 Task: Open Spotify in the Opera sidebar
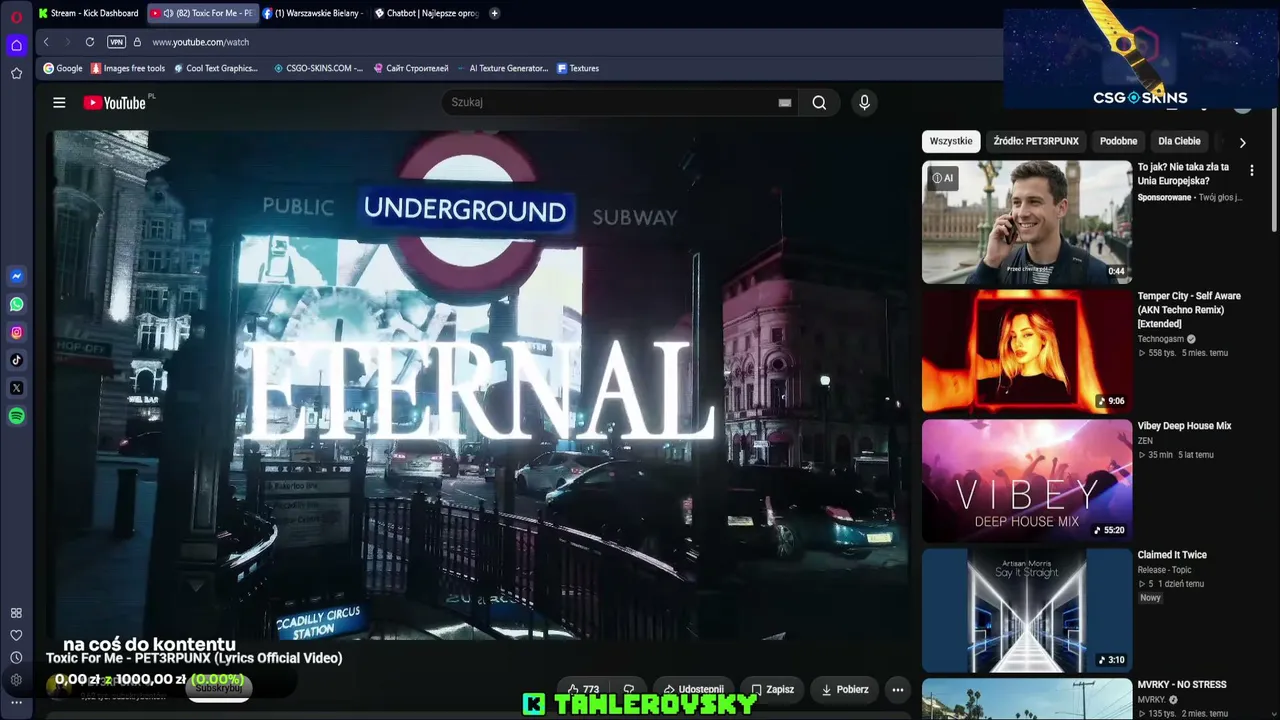pyautogui.click(x=16, y=416)
